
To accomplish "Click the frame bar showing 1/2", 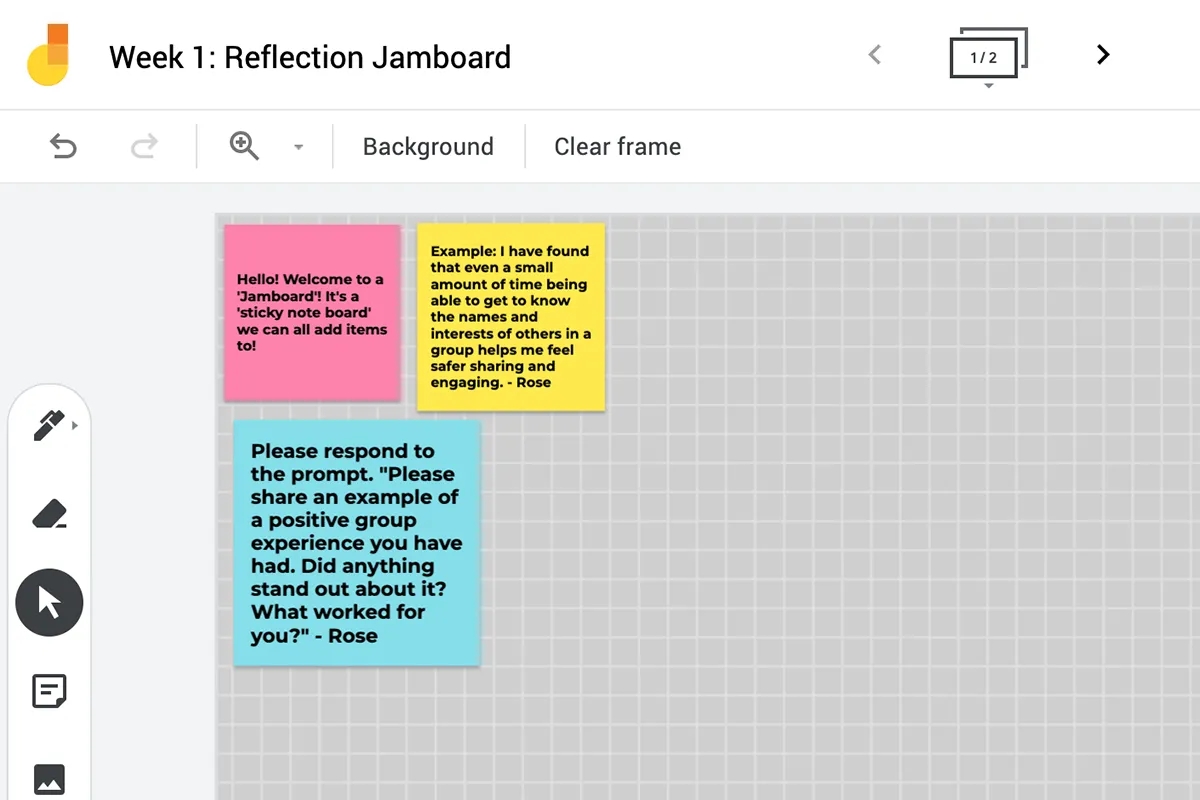I will pos(986,57).
